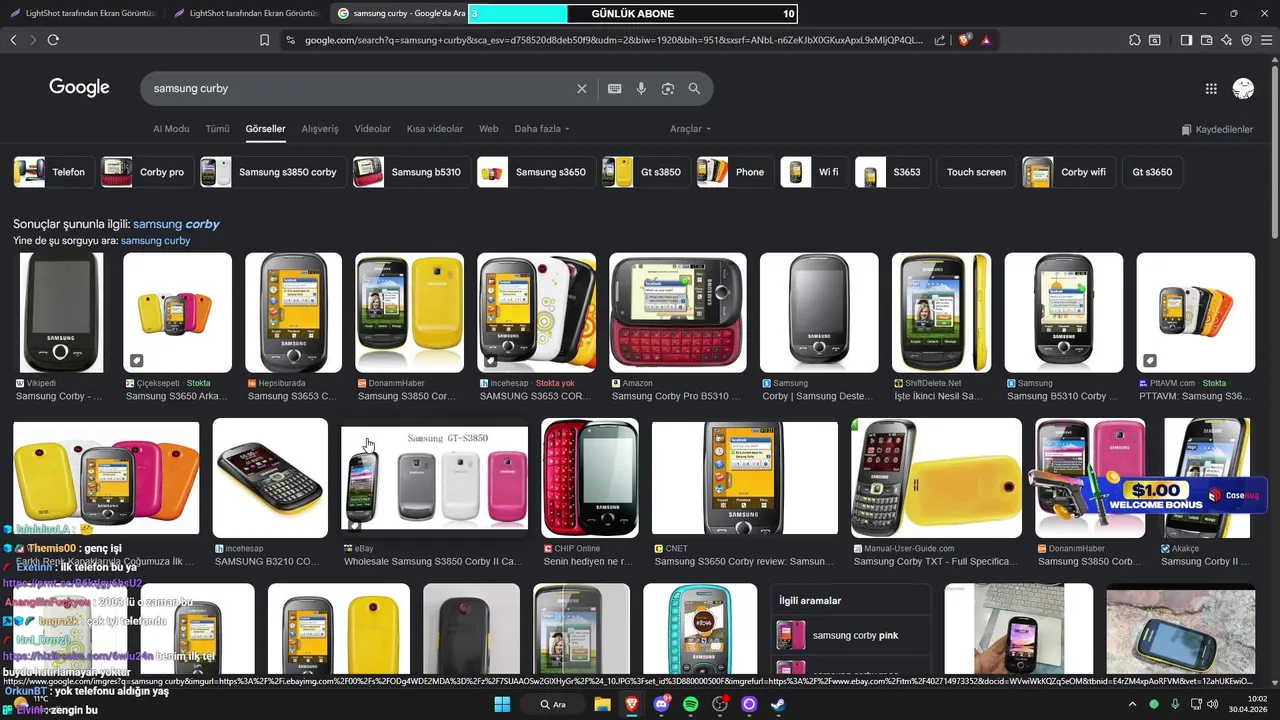This screenshot has height=720, width=1280.
Task: Open the browser Extensions puzzle icon
Action: 1135,40
